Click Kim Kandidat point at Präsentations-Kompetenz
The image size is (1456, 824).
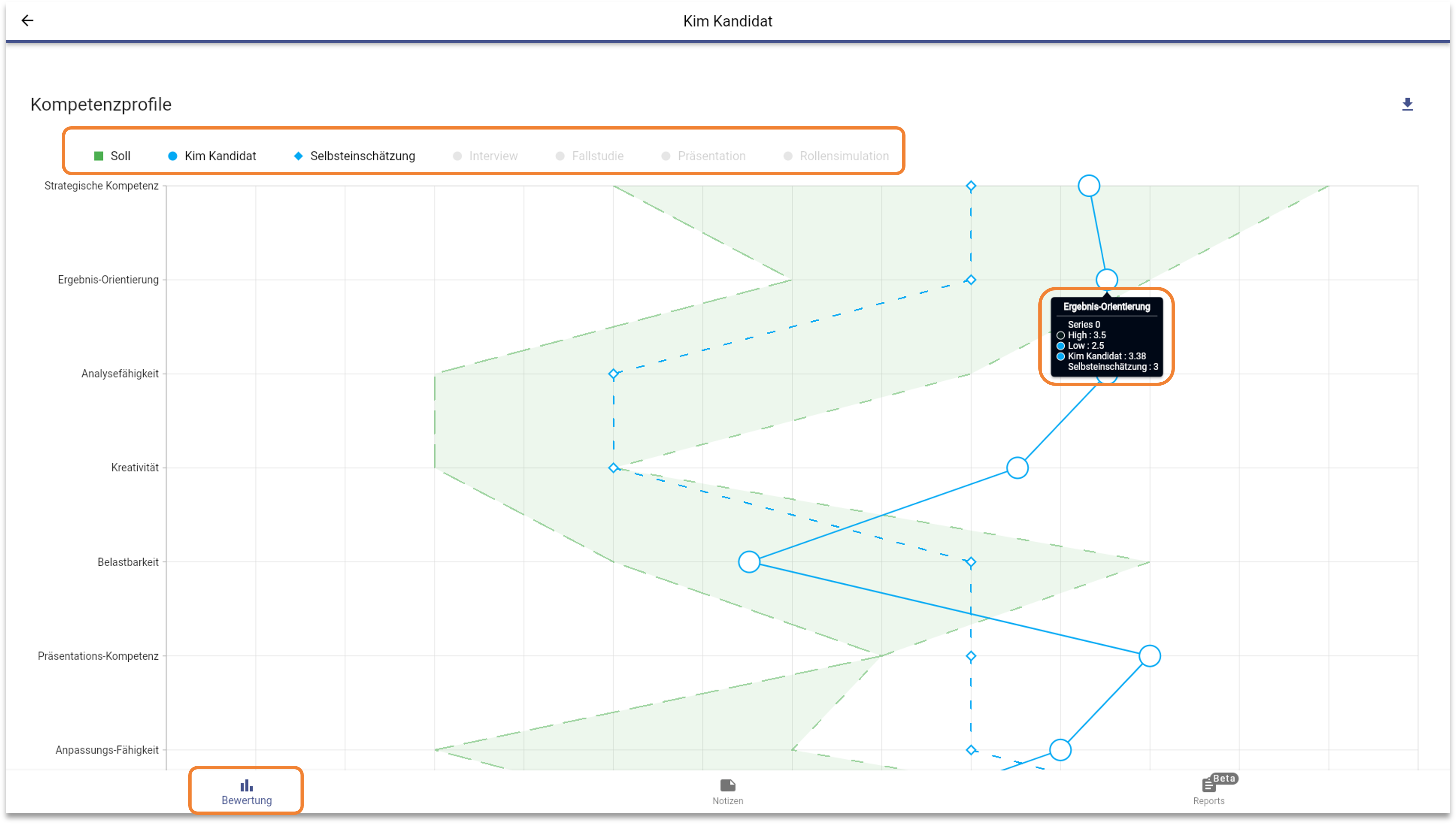1149,656
